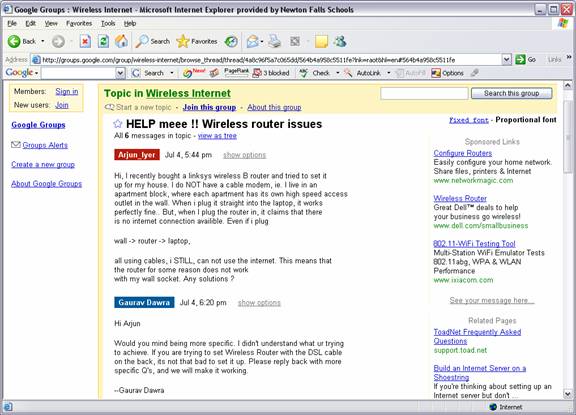Click inside the group search text field
Screen dimensions: 576x415
coord(424,93)
